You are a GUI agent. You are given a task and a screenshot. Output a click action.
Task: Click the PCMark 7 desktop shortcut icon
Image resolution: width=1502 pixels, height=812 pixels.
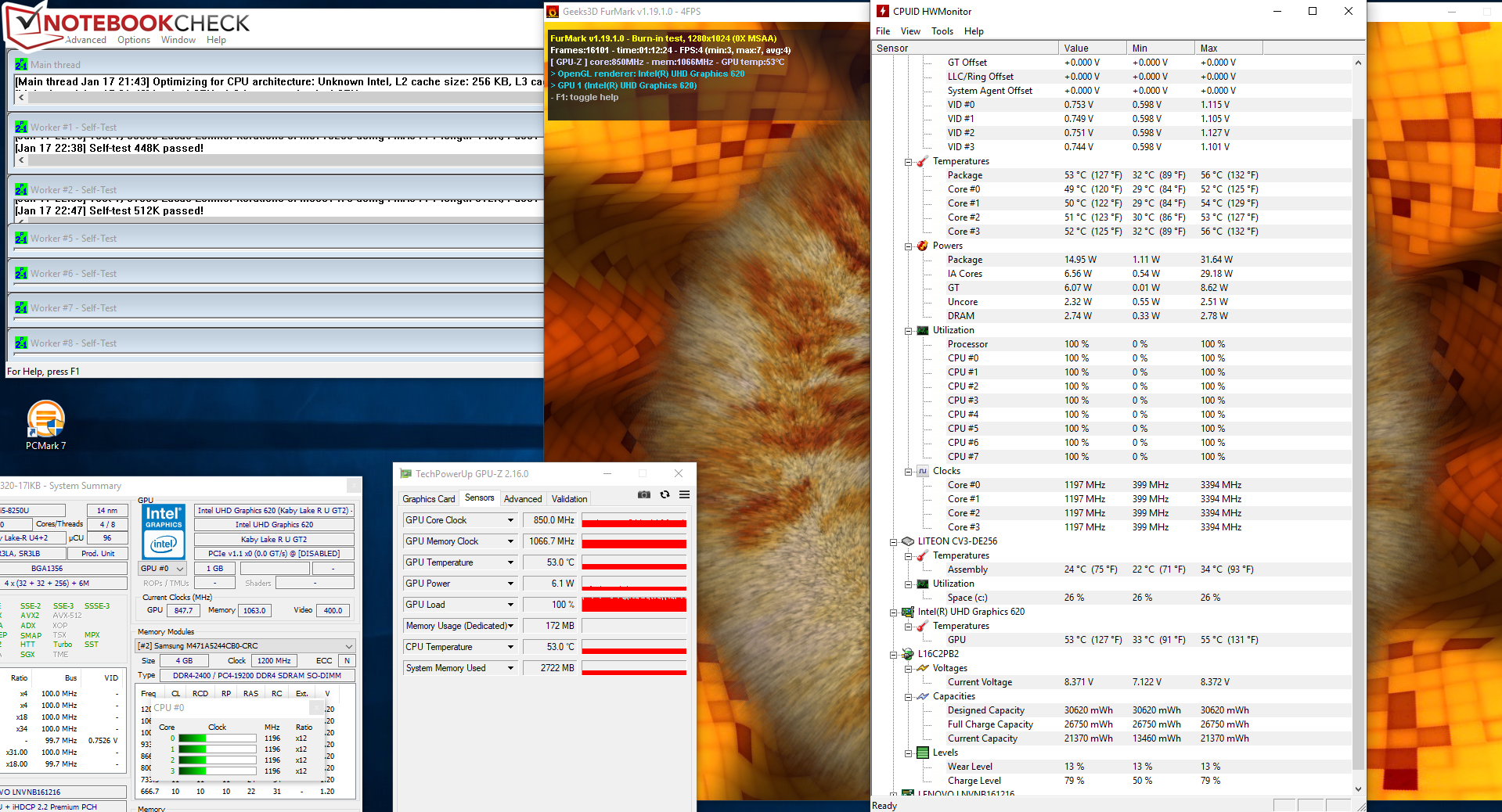pyautogui.click(x=46, y=419)
